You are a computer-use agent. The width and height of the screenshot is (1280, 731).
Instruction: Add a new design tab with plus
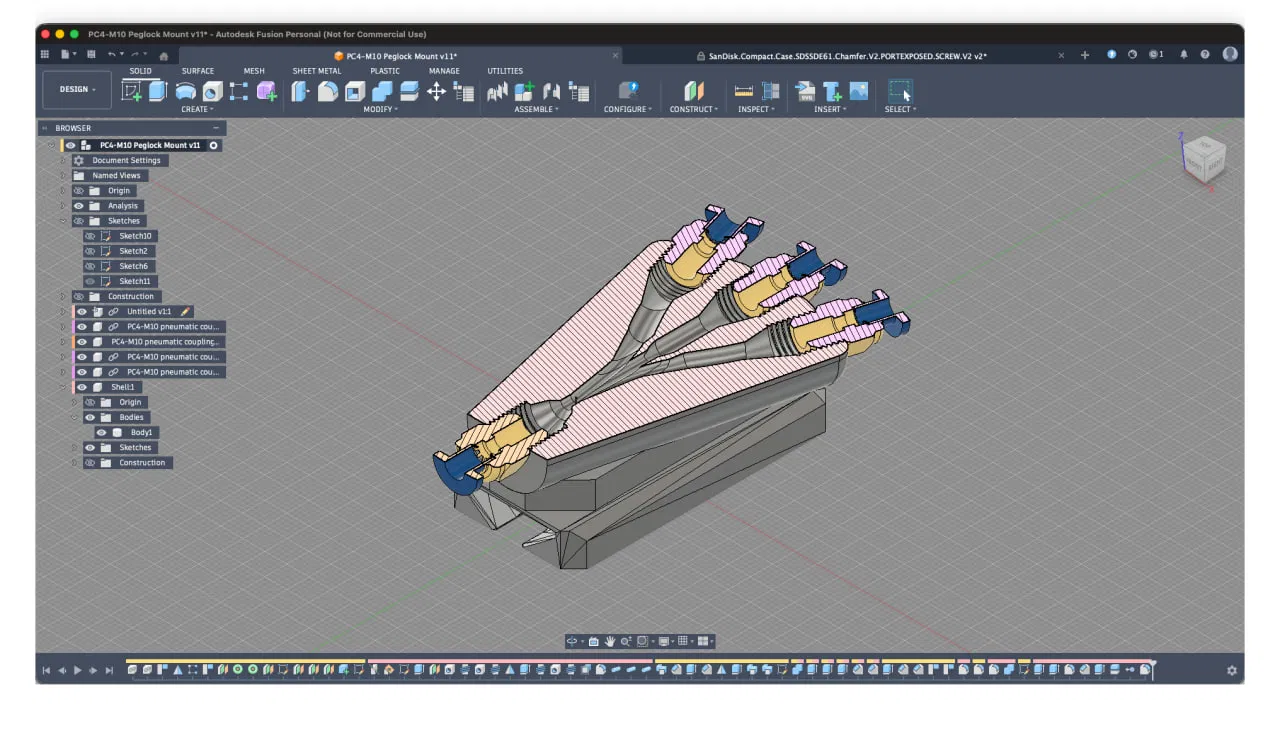(x=1085, y=55)
